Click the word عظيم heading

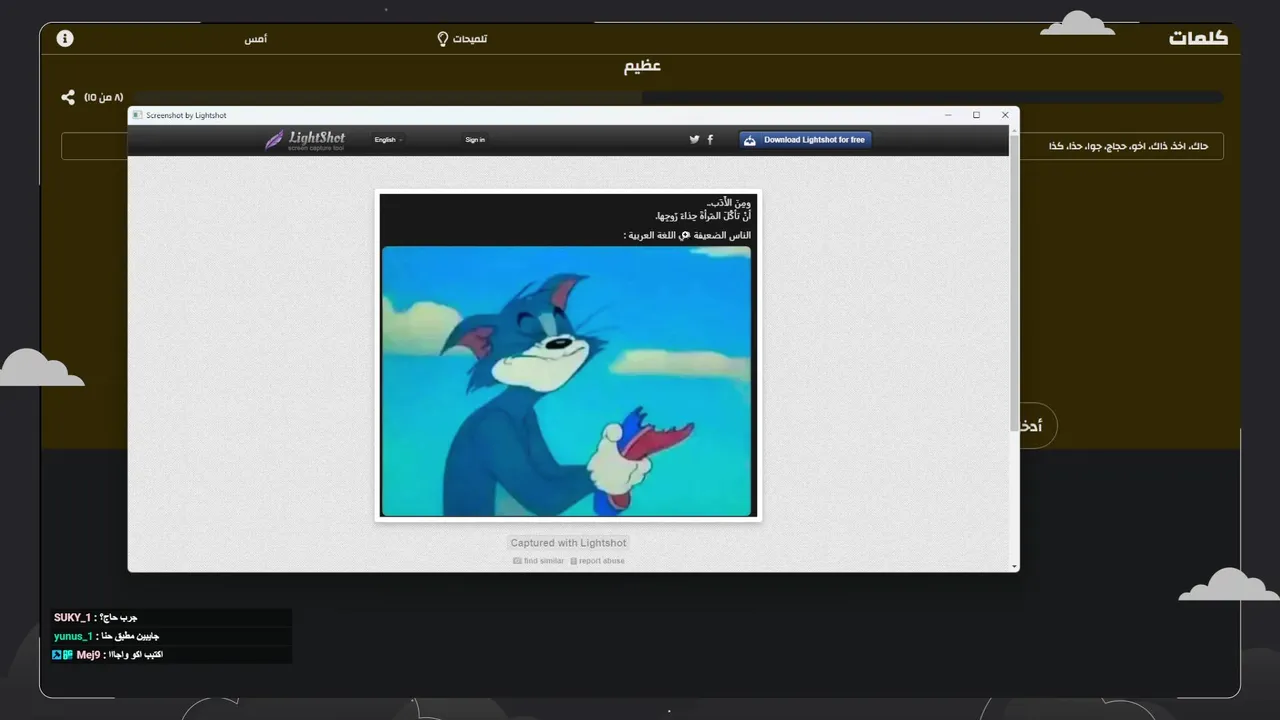click(x=642, y=67)
